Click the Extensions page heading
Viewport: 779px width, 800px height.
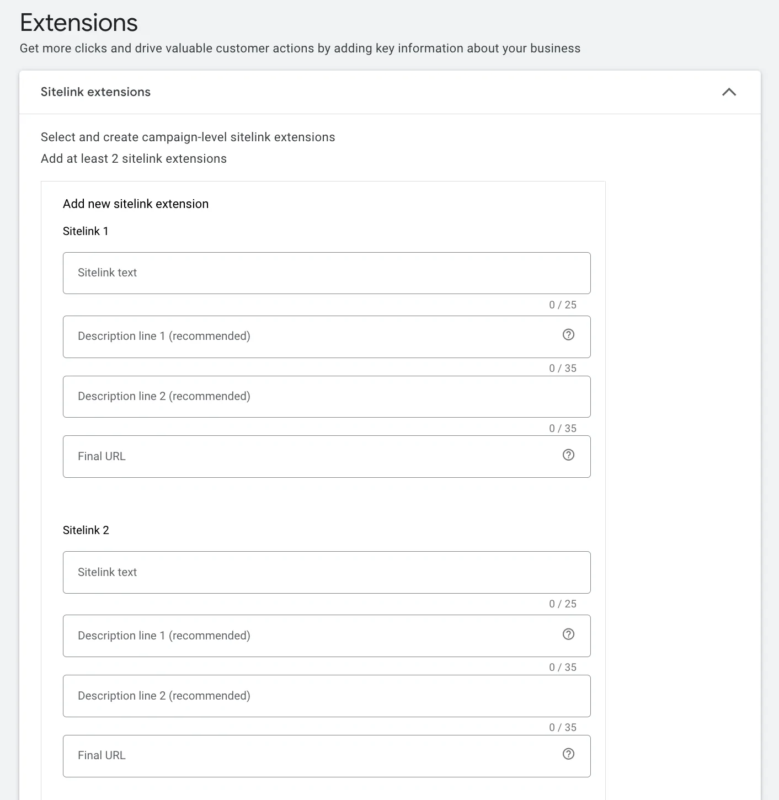click(x=79, y=22)
